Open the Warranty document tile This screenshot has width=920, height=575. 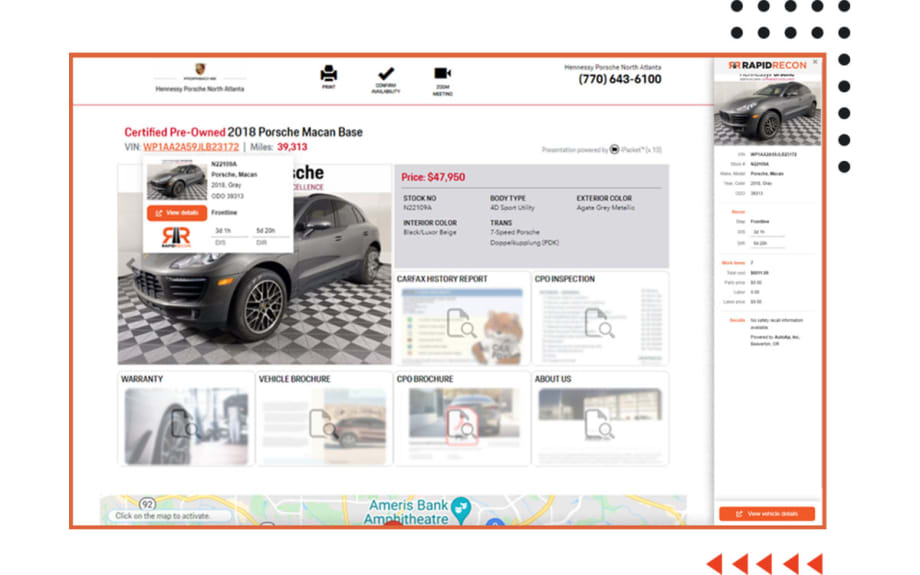click(186, 419)
